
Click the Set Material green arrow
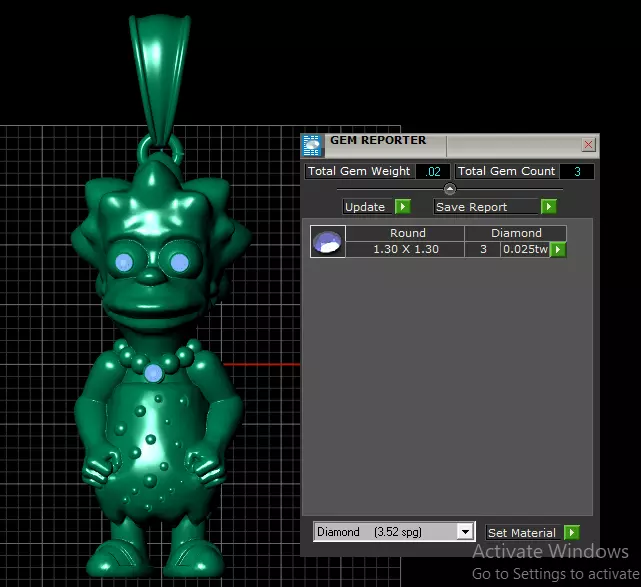tap(572, 532)
